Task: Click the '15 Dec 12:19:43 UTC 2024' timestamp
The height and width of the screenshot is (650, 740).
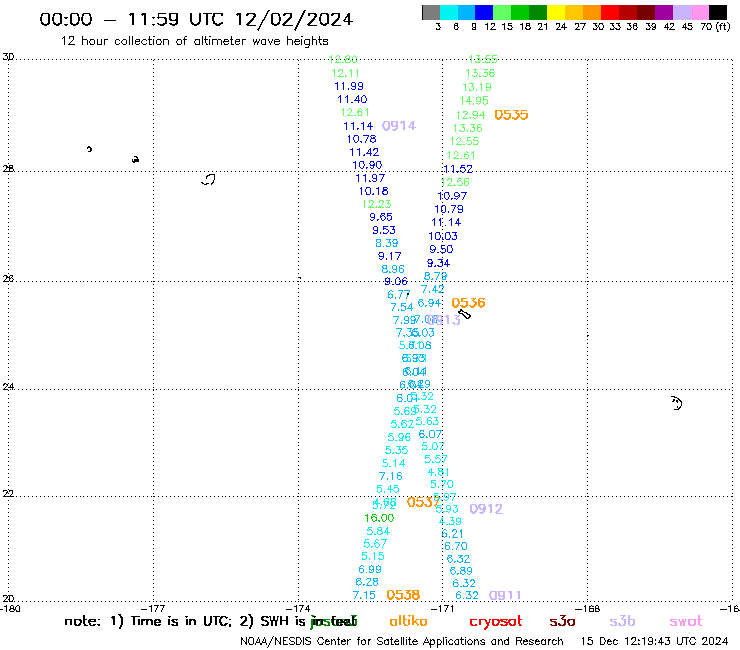Action: [654, 641]
